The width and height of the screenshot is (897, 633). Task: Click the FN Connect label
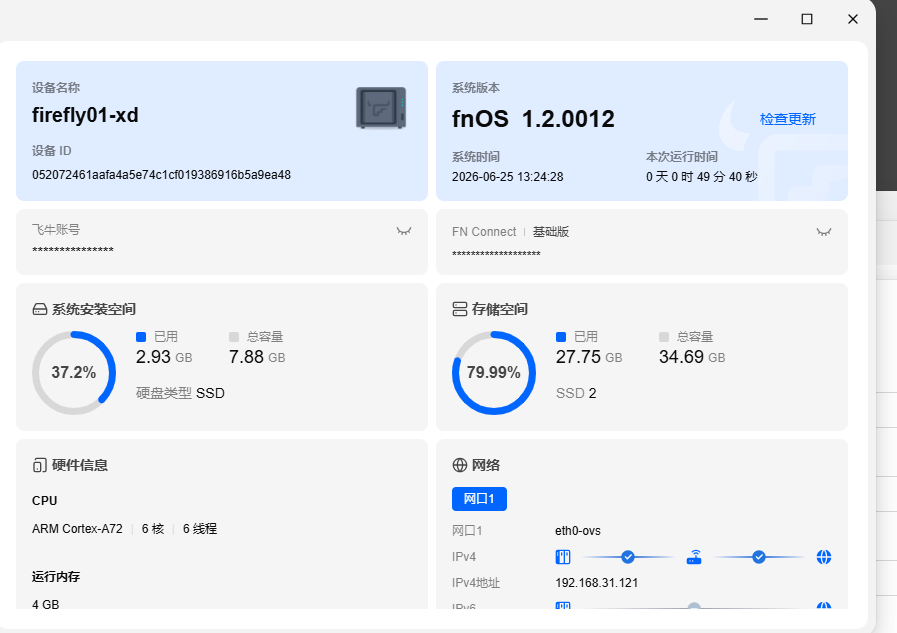click(x=484, y=232)
